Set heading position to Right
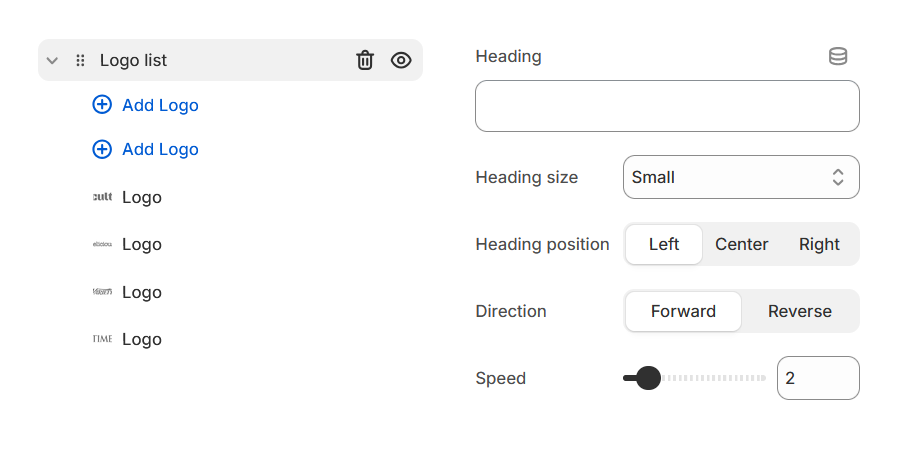 (x=819, y=244)
